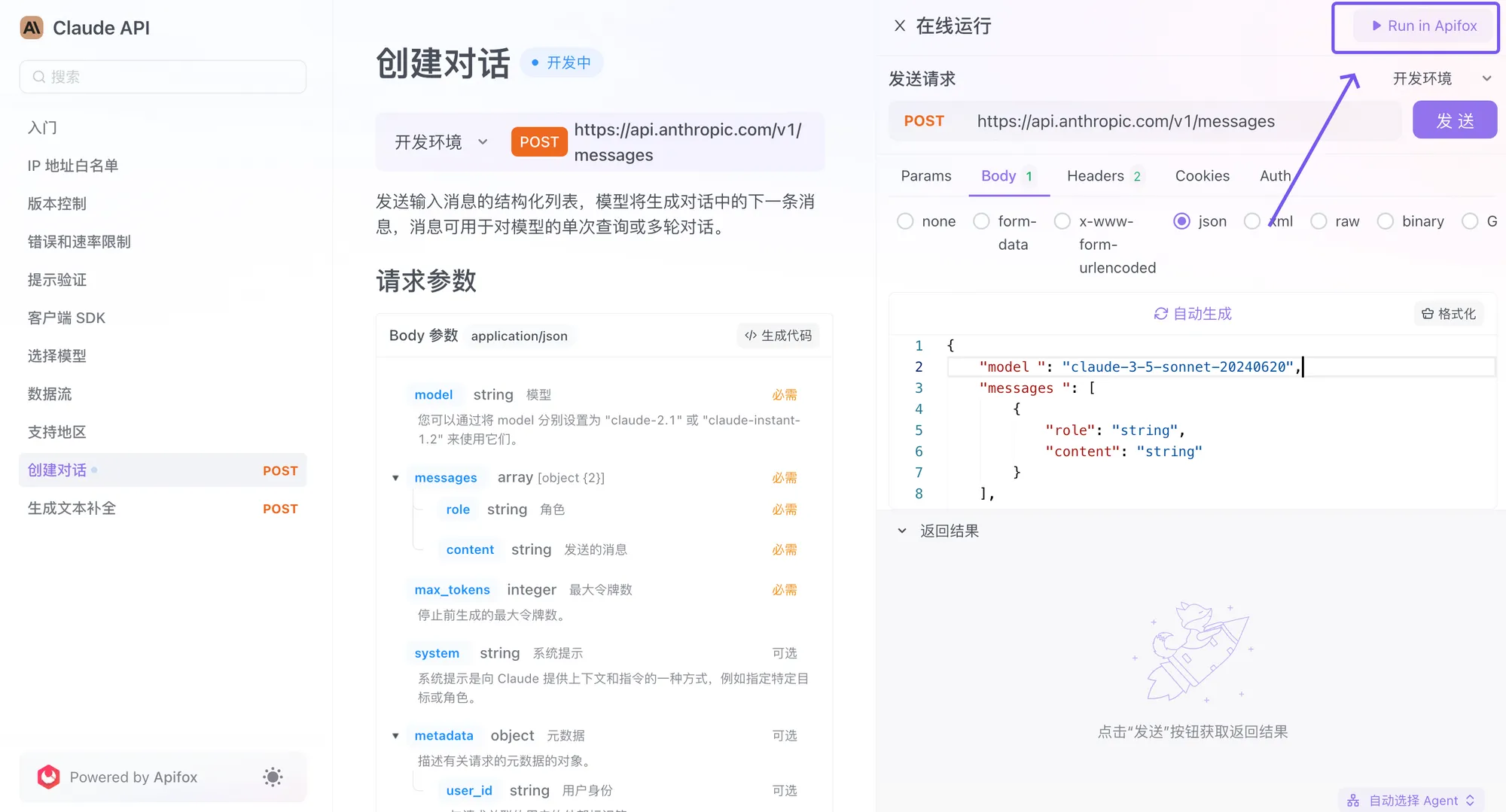Select 创建对话 POST sidebar item
The height and width of the screenshot is (812, 1506).
(x=163, y=470)
